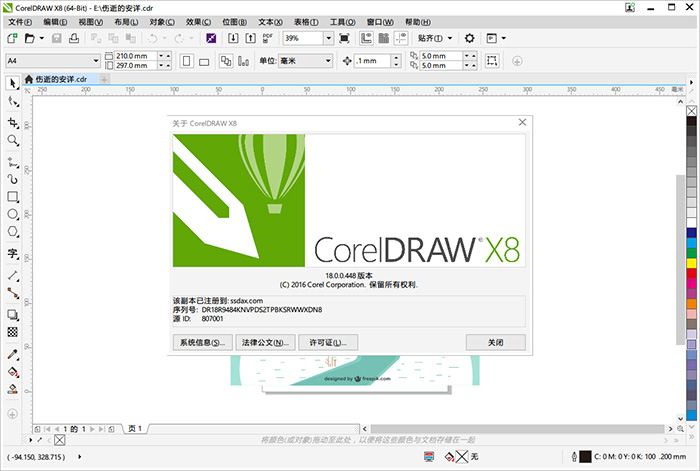Viewport: 700px width, 471px height.
Task: Select the Ellipse tool
Action: [x=12, y=214]
